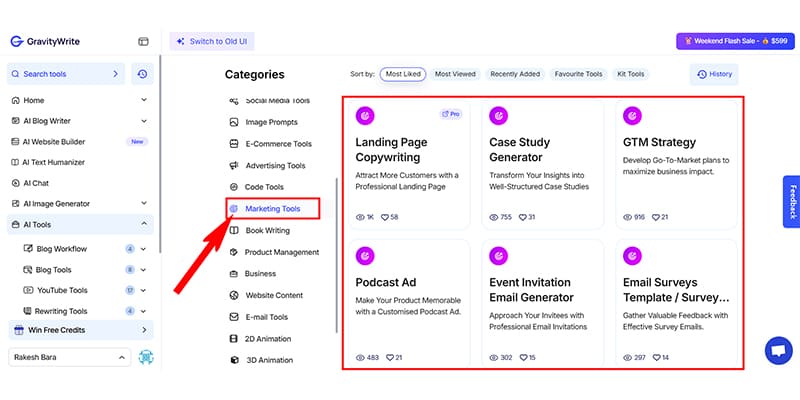Sort tools by Most Liked
This screenshot has height=400, width=800.
click(x=403, y=74)
